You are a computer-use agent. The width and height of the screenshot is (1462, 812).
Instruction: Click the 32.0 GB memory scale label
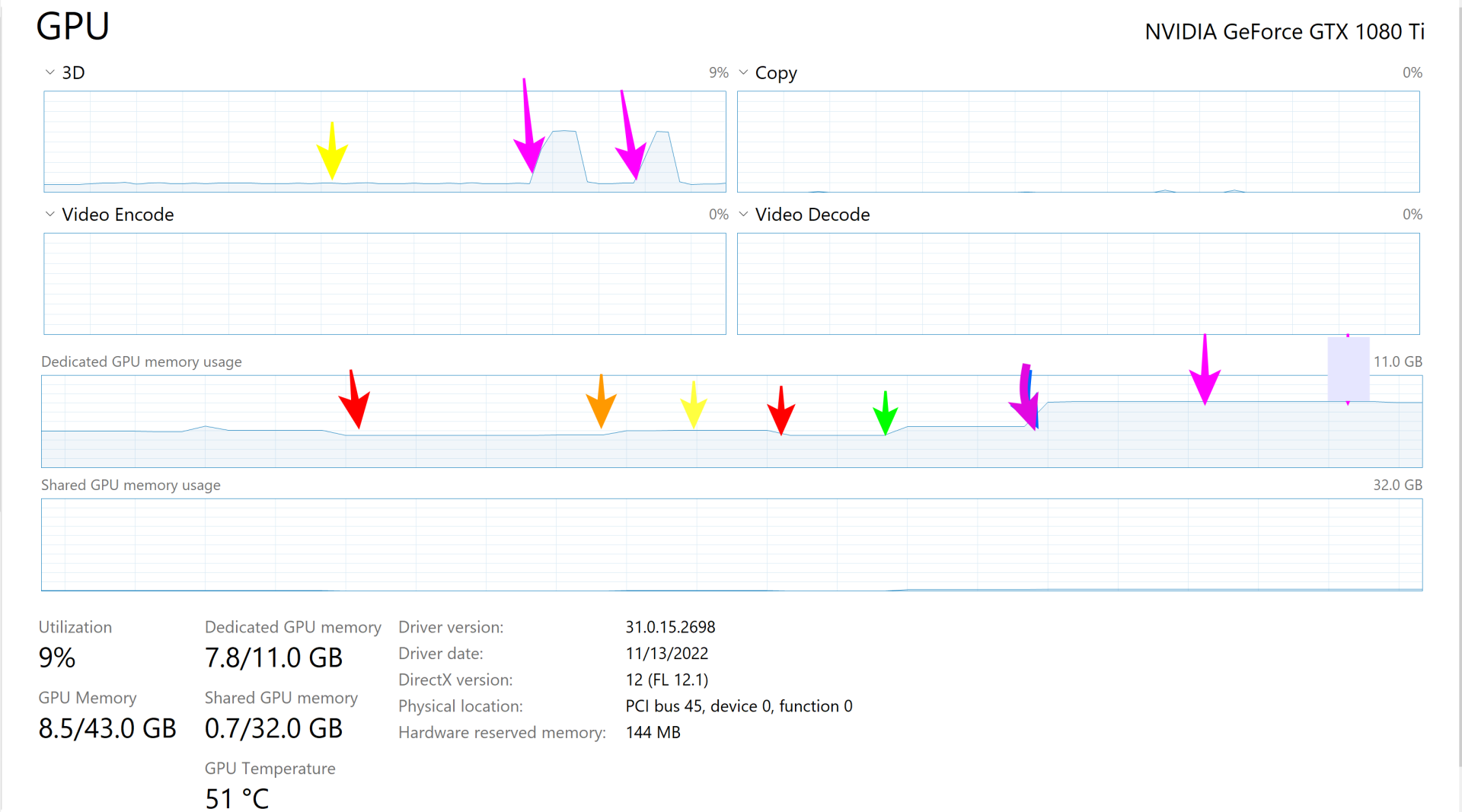tap(1397, 485)
